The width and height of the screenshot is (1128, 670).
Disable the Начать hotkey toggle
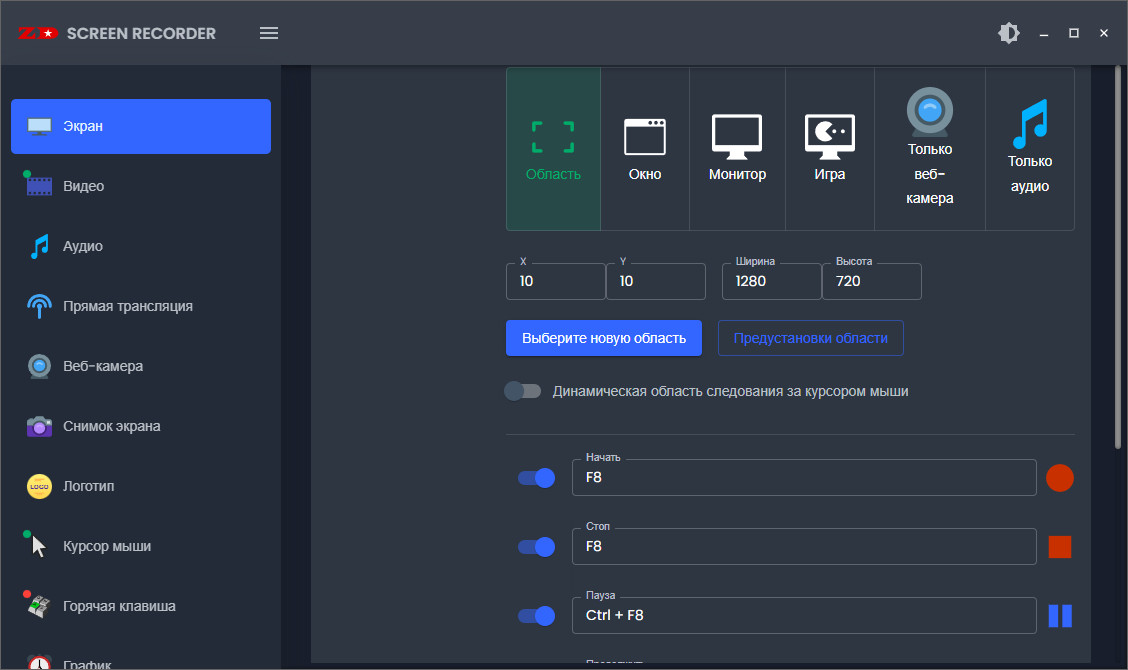coord(536,478)
